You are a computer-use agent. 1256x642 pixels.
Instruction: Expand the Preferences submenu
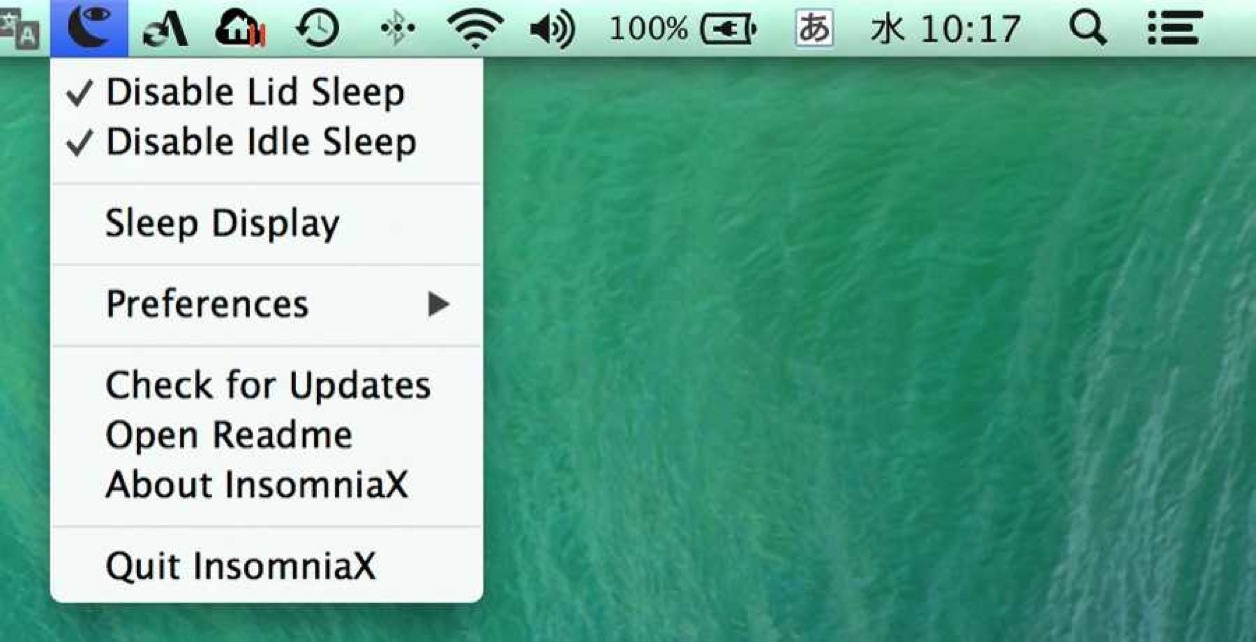[266, 304]
